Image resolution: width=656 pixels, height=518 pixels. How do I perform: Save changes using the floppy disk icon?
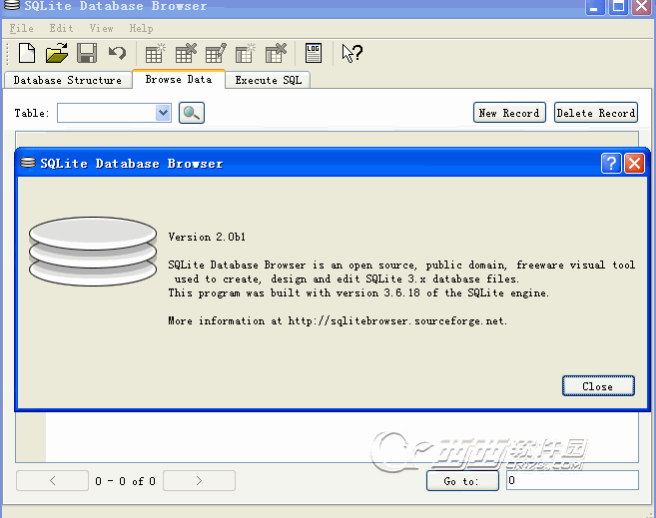click(x=87, y=53)
